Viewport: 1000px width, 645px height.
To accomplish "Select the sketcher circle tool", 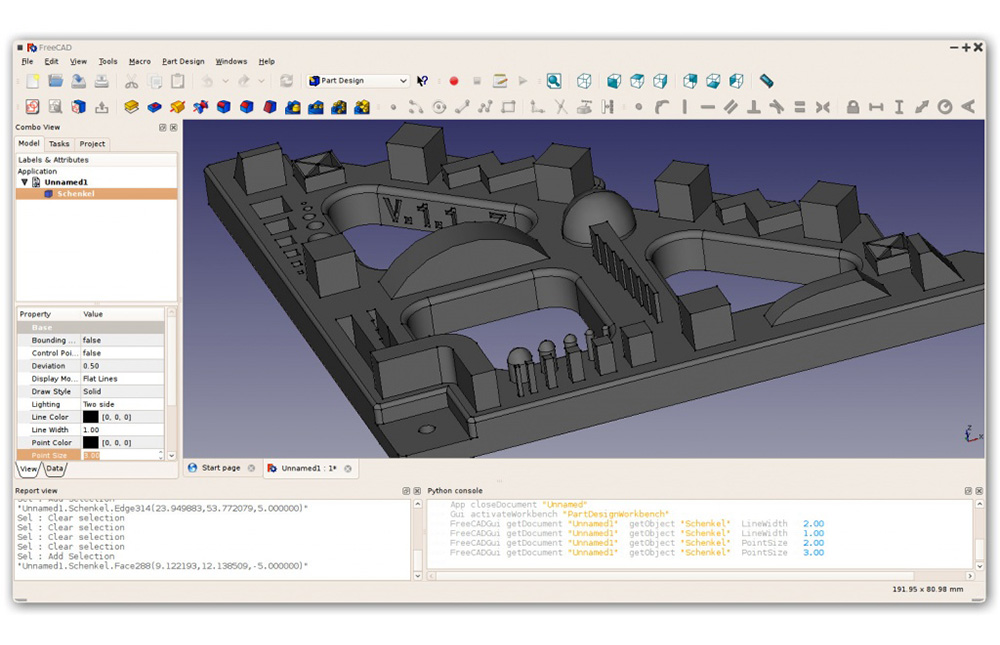I will (439, 107).
